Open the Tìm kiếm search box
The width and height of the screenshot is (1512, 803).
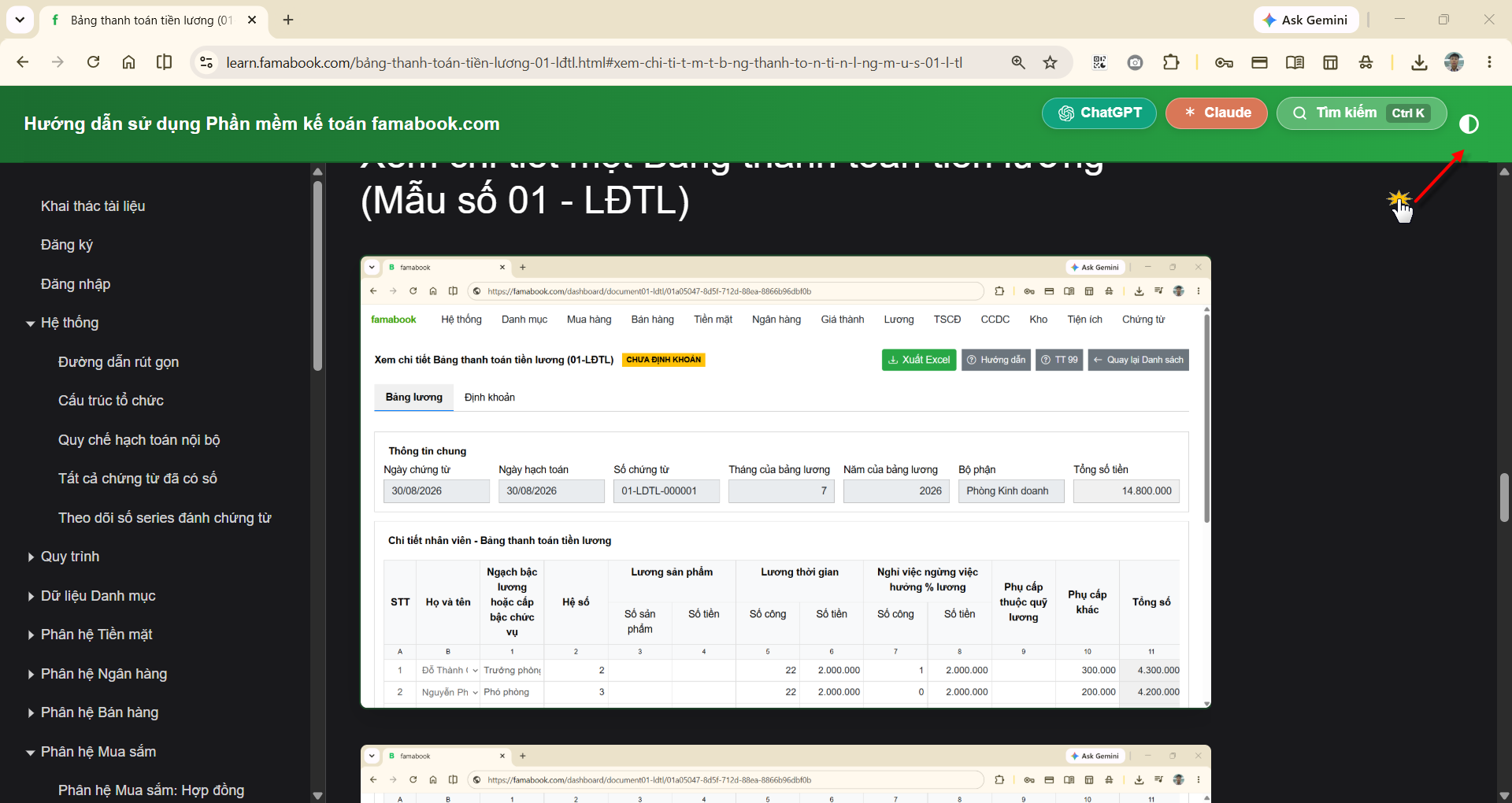pos(1362,113)
